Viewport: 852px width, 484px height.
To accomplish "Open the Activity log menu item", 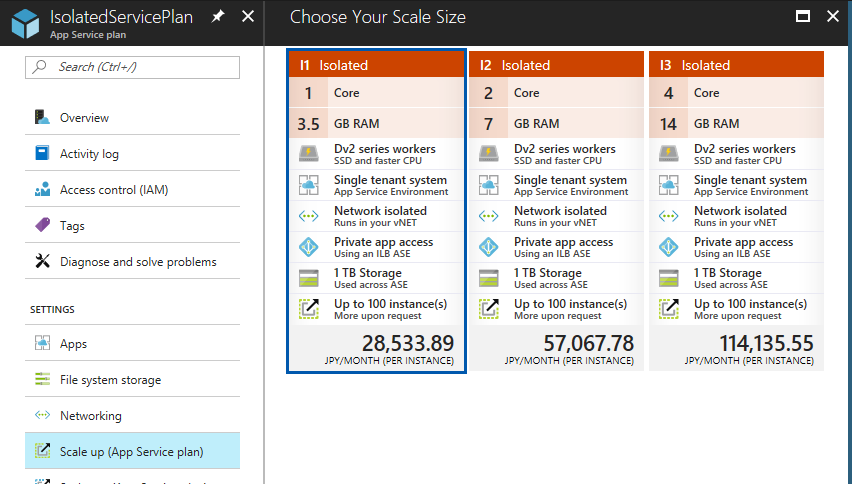I will [x=132, y=153].
